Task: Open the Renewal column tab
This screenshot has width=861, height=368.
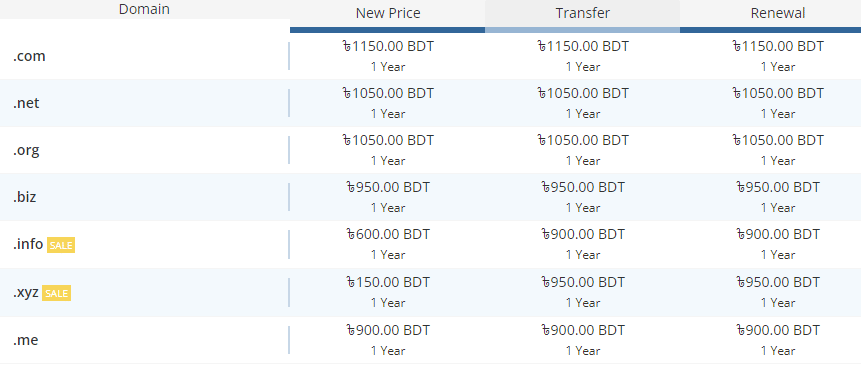Action: 778,14
